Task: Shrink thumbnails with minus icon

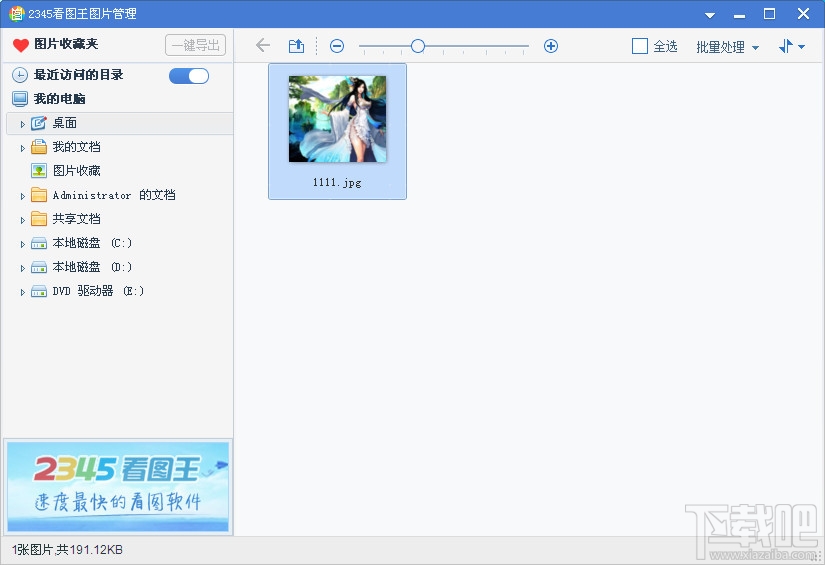Action: (x=337, y=46)
